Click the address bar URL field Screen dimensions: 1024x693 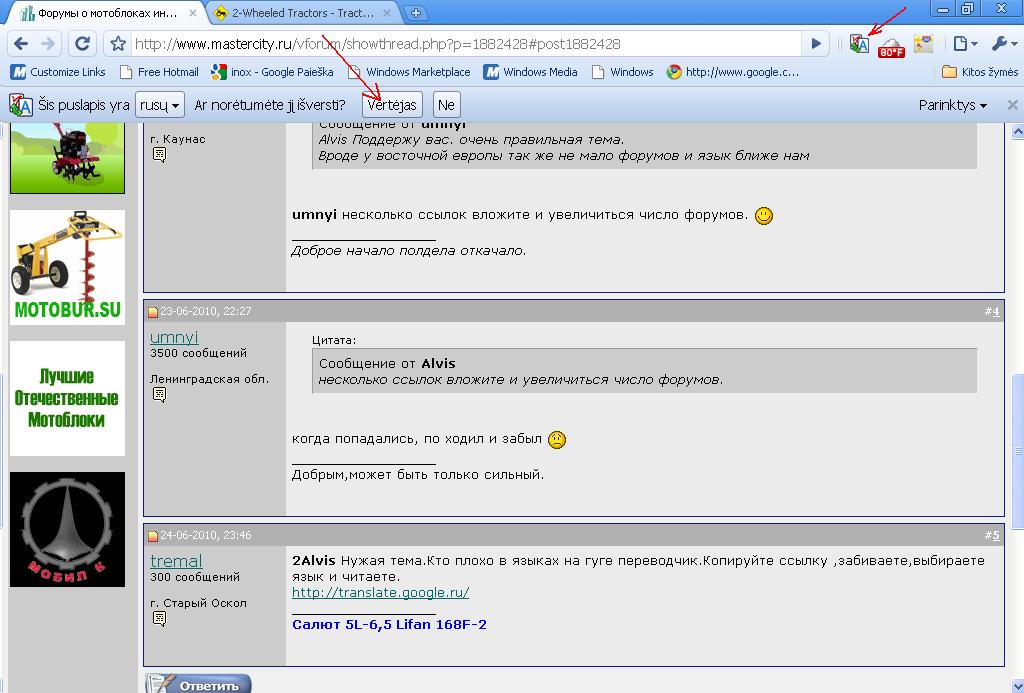464,44
